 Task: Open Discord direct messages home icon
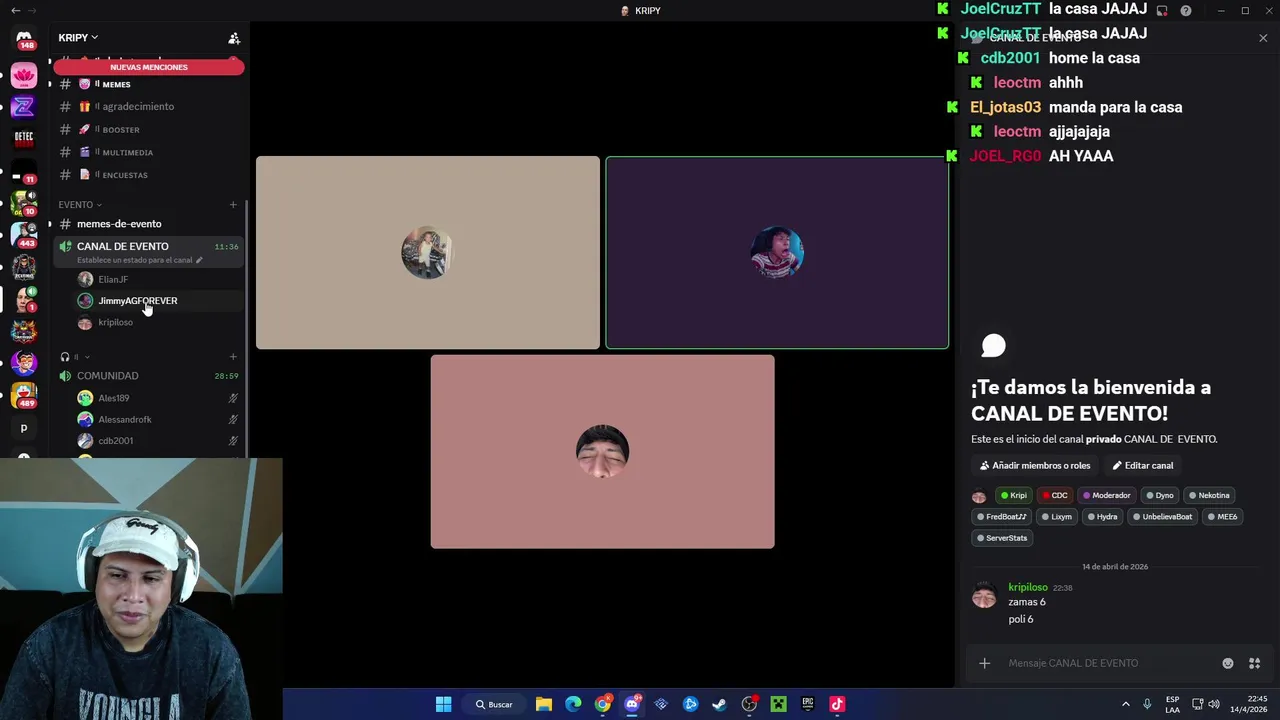tap(24, 38)
